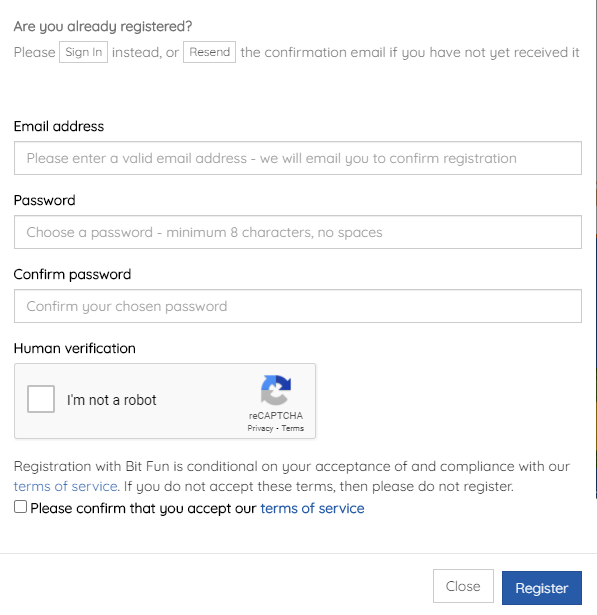
Task: Select the Confirm password field
Action: point(298,306)
